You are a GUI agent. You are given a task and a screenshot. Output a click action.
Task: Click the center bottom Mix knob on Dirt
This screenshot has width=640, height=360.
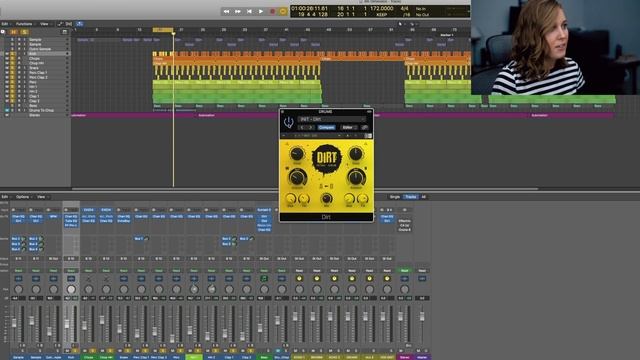[x=326, y=198]
